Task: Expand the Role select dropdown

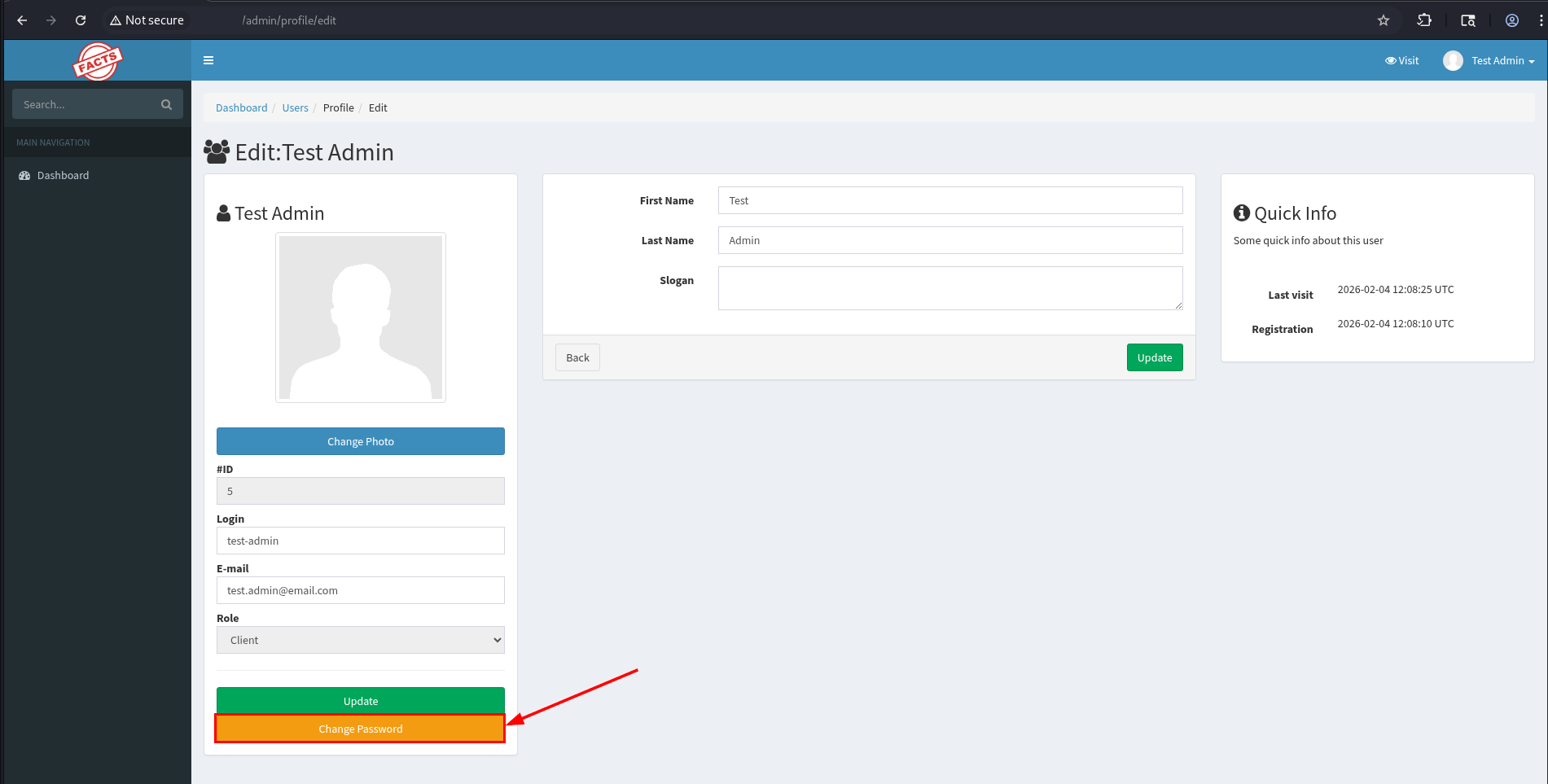Action: pos(360,640)
